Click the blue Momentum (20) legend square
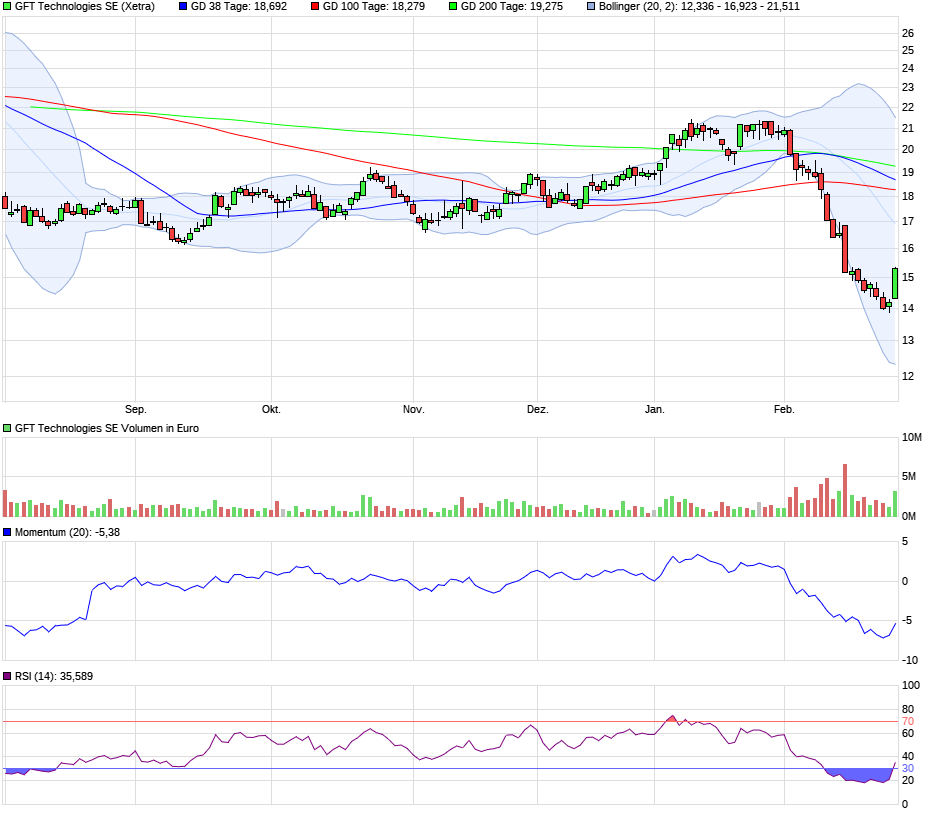Viewport: 940px width, 814px height. click(8, 532)
